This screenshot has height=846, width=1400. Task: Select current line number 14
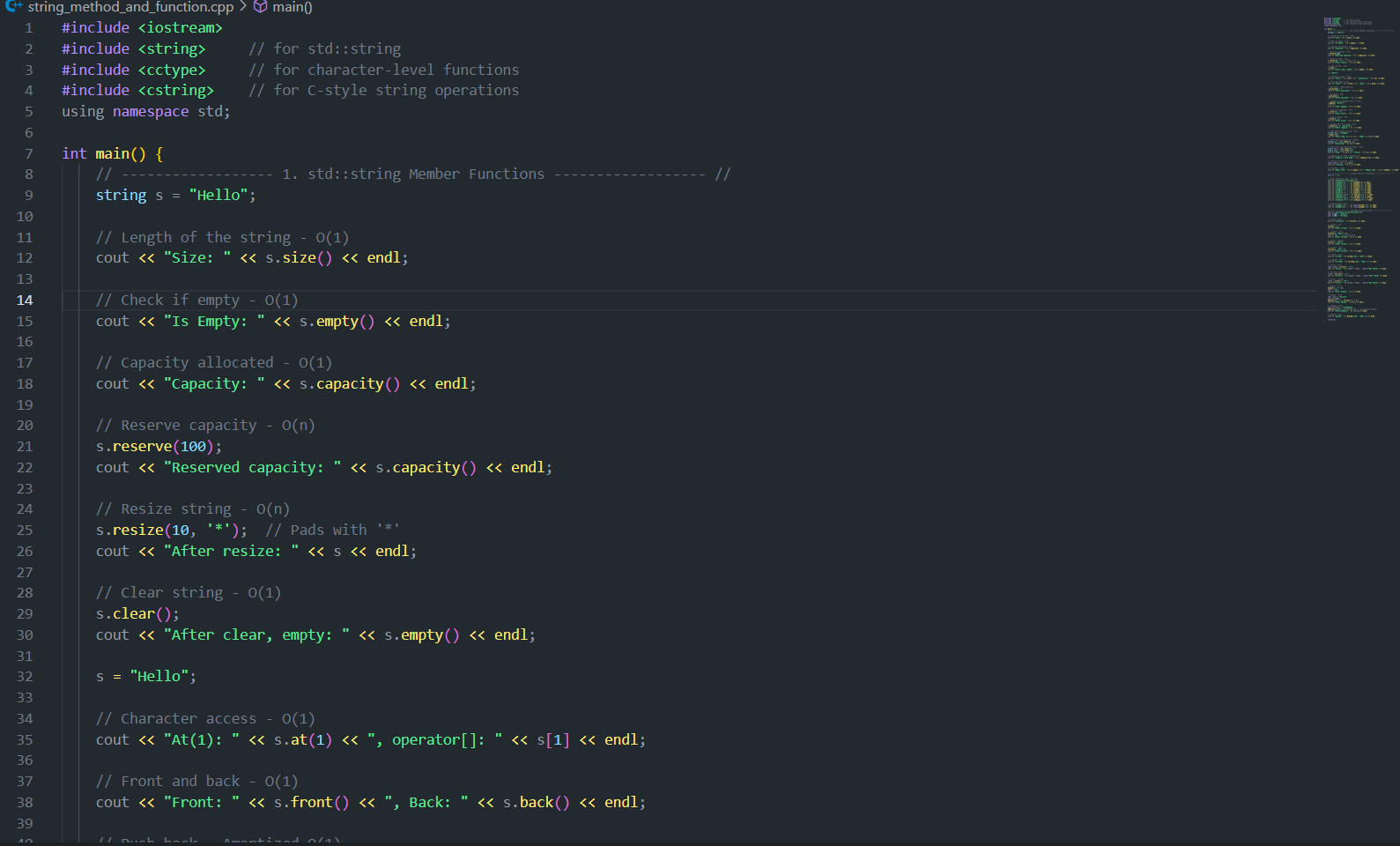pos(25,301)
